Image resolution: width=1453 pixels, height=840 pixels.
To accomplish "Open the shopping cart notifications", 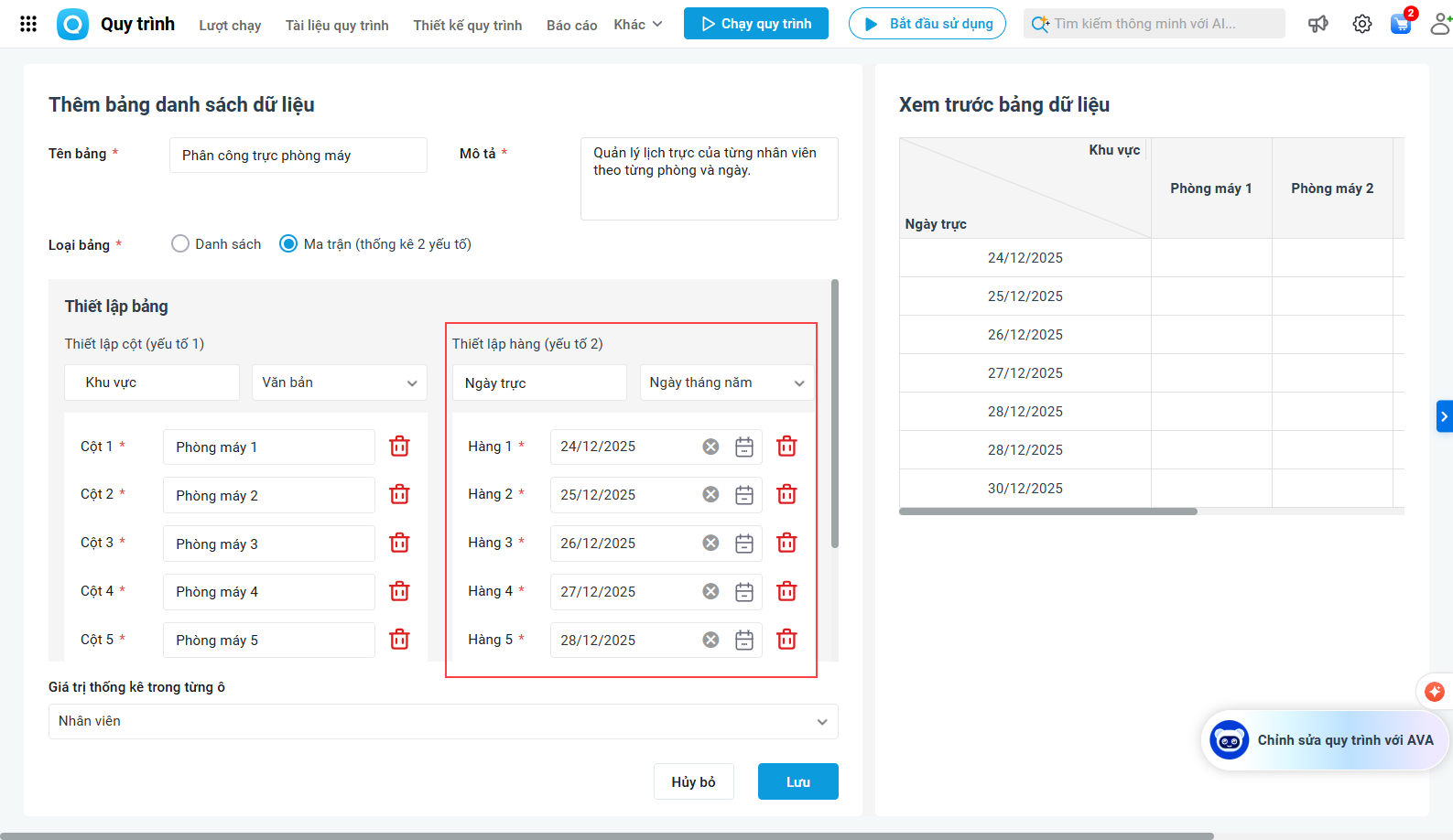I will pyautogui.click(x=1400, y=24).
